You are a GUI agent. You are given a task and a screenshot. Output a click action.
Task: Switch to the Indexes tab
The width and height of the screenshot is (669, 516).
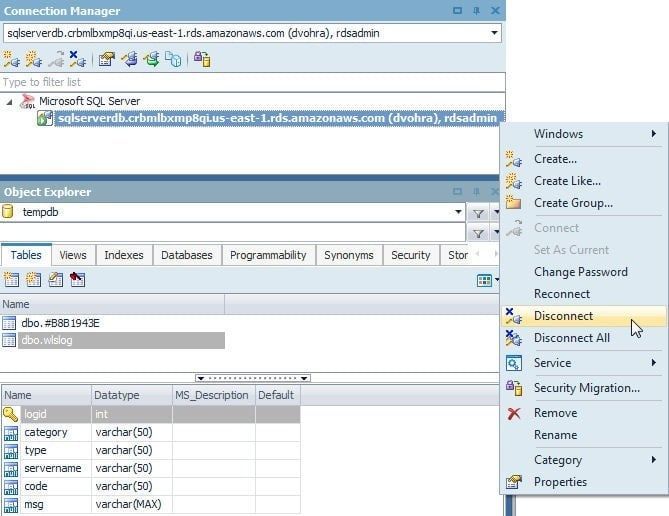pos(124,255)
